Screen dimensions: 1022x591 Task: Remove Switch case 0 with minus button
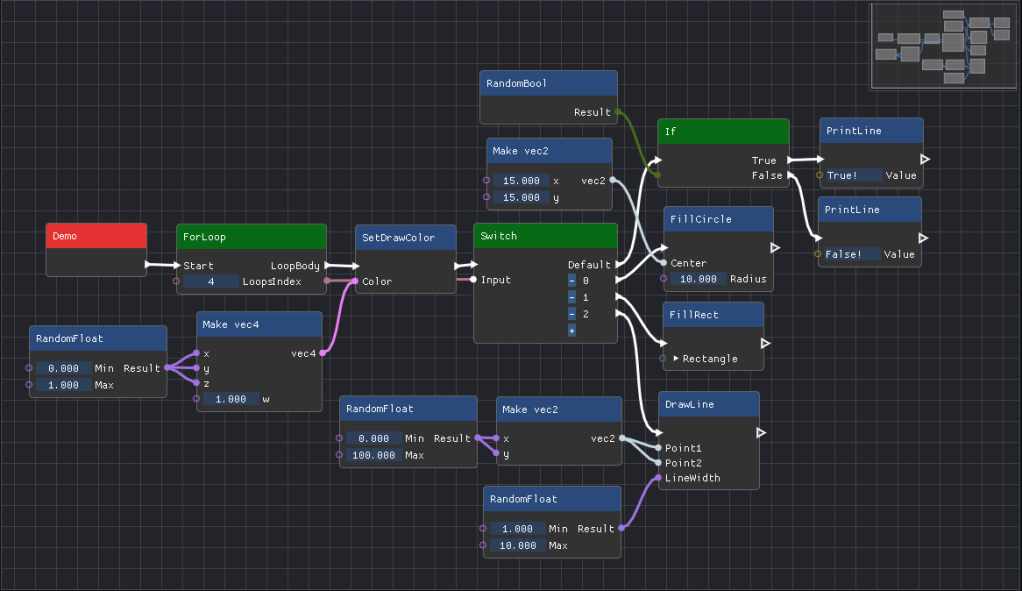pyautogui.click(x=572, y=281)
